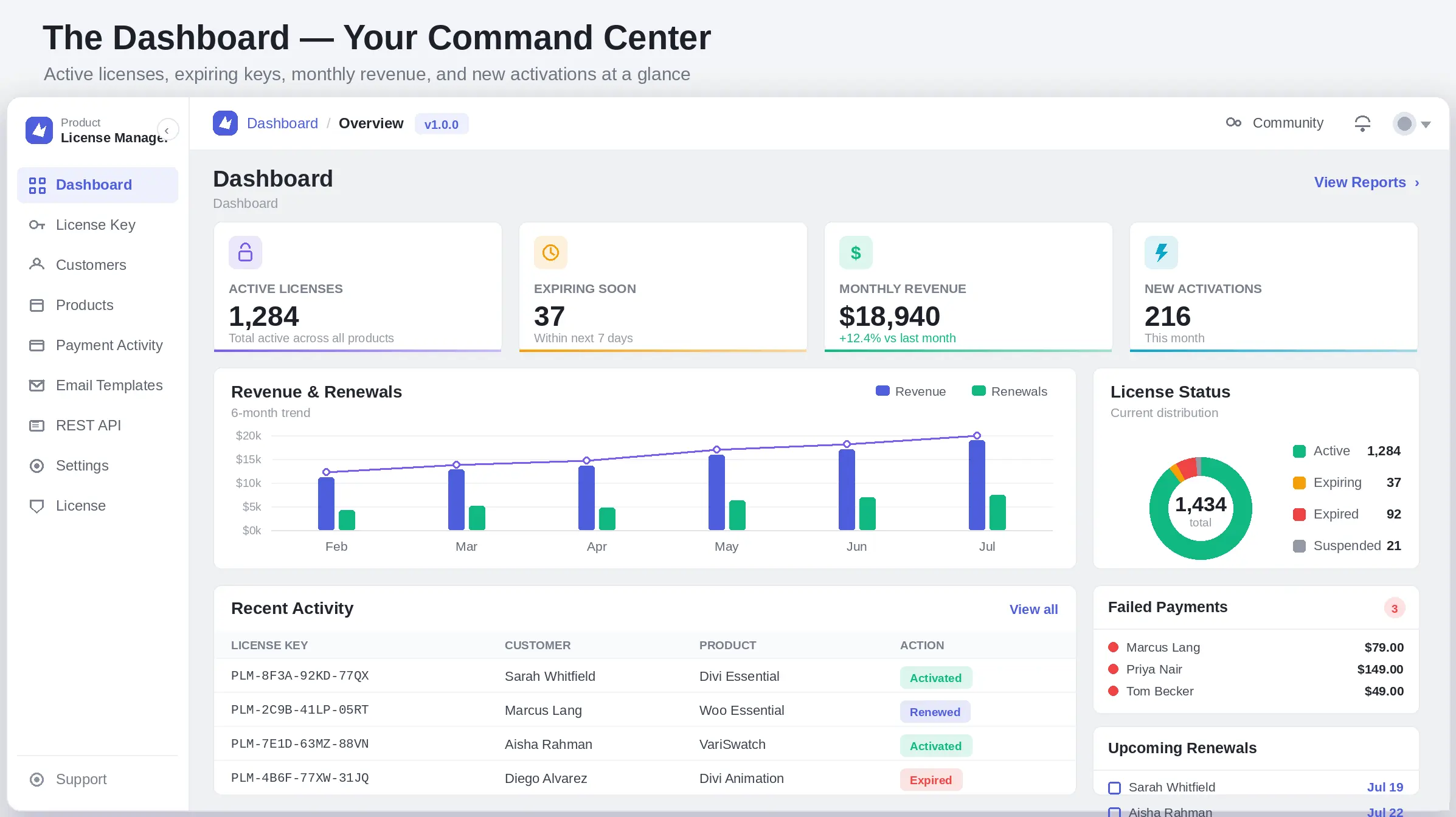Image resolution: width=1456 pixels, height=817 pixels.
Task: Tick the Aisha Rahman renewal checkbox
Action: [1115, 812]
